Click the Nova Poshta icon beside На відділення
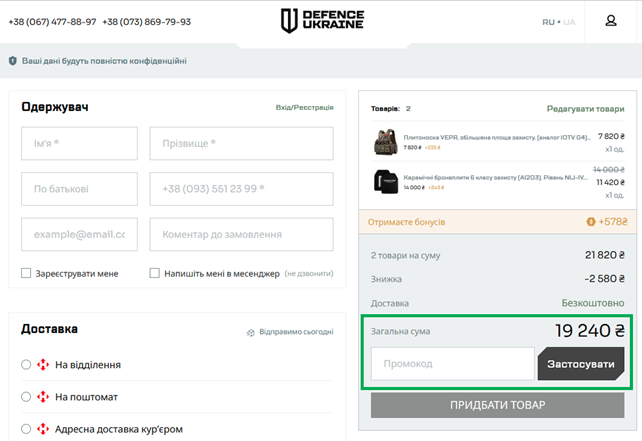 point(42,365)
